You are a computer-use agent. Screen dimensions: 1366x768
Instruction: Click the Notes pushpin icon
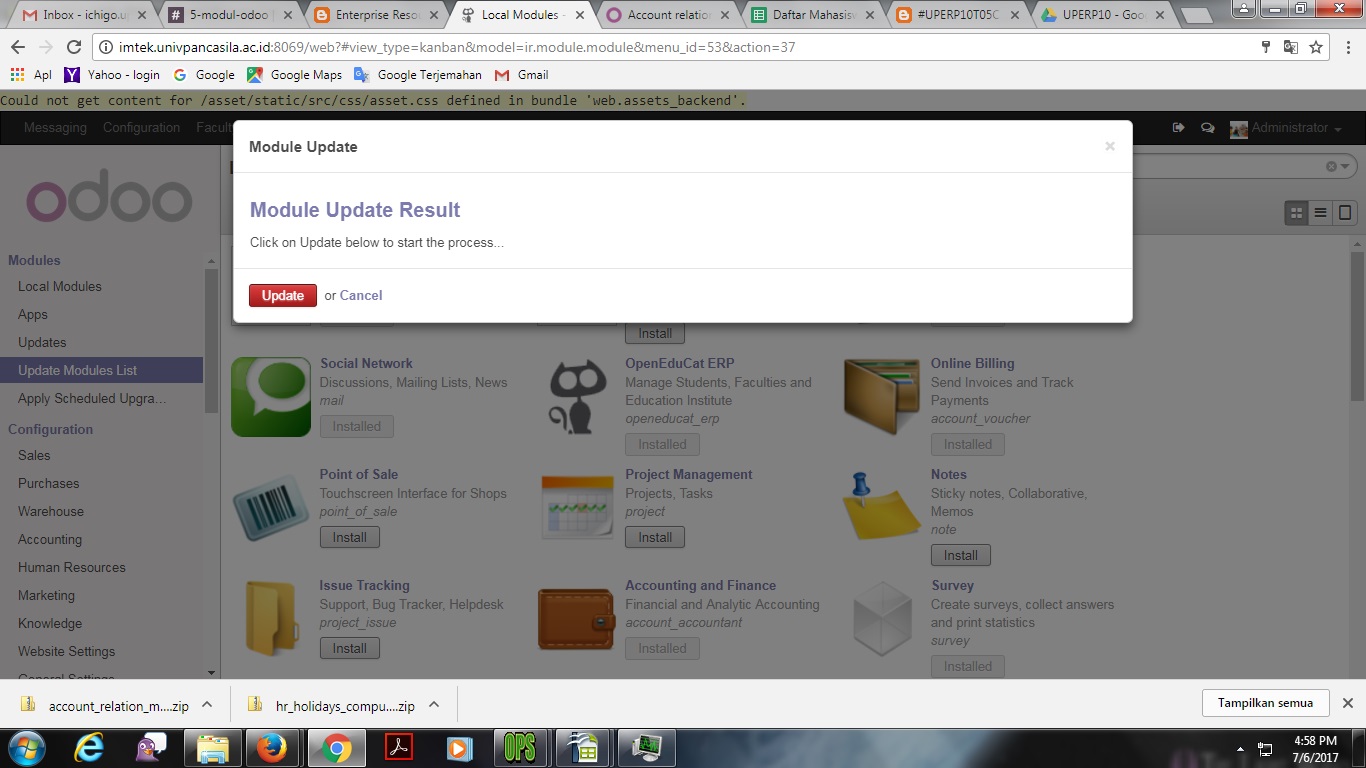[x=881, y=506]
